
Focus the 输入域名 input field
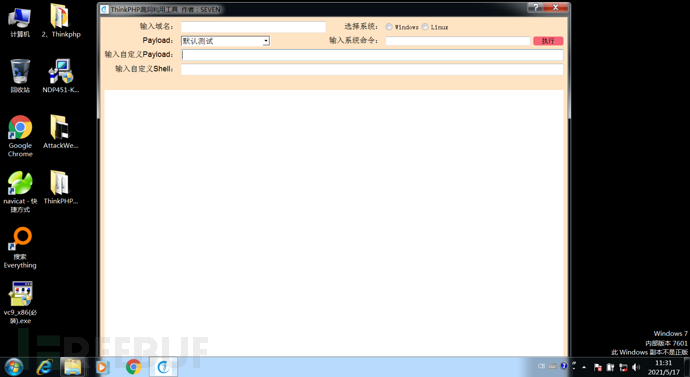(x=253, y=27)
